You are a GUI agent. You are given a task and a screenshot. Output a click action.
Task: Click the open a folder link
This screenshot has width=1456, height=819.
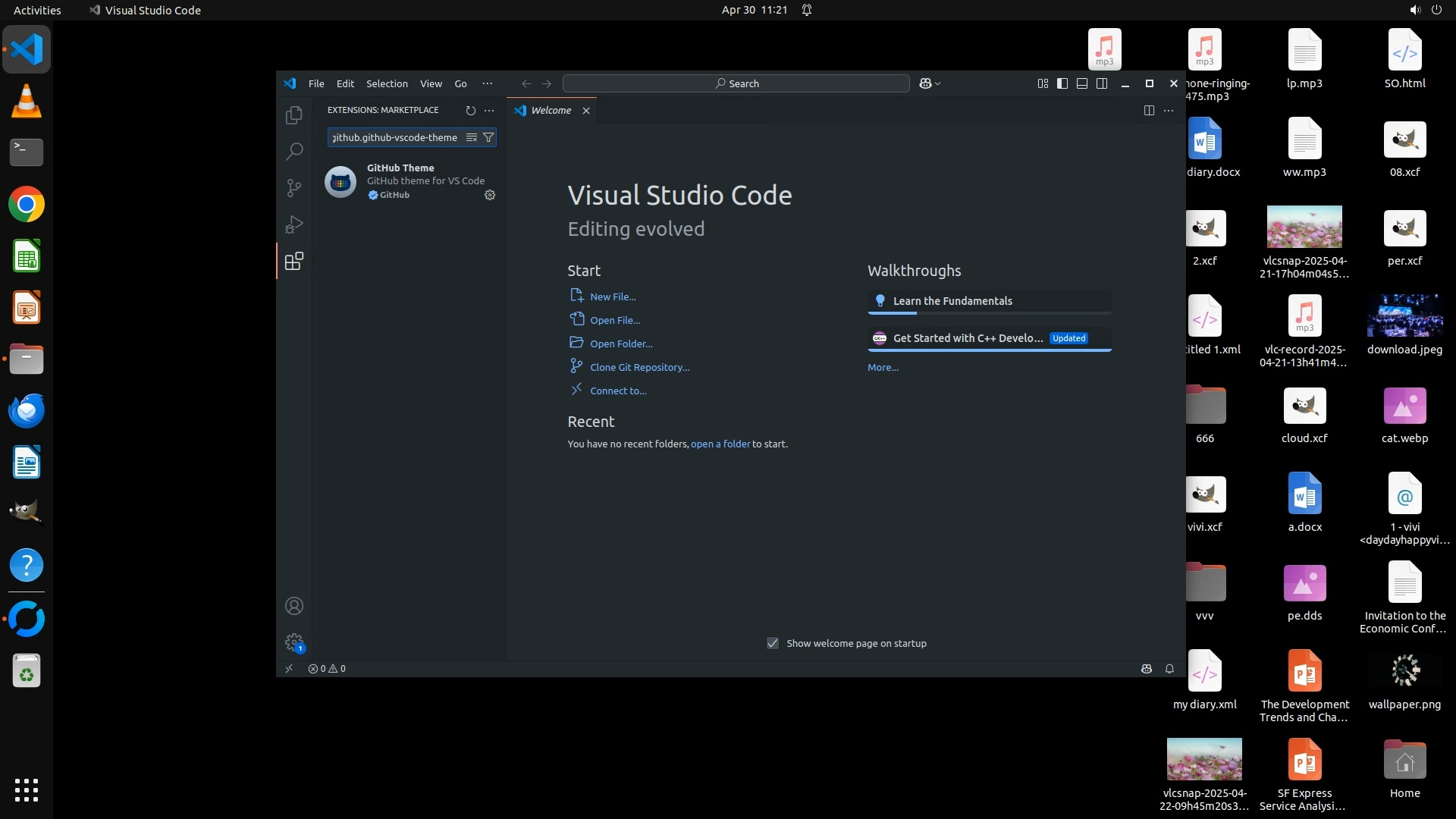click(720, 444)
